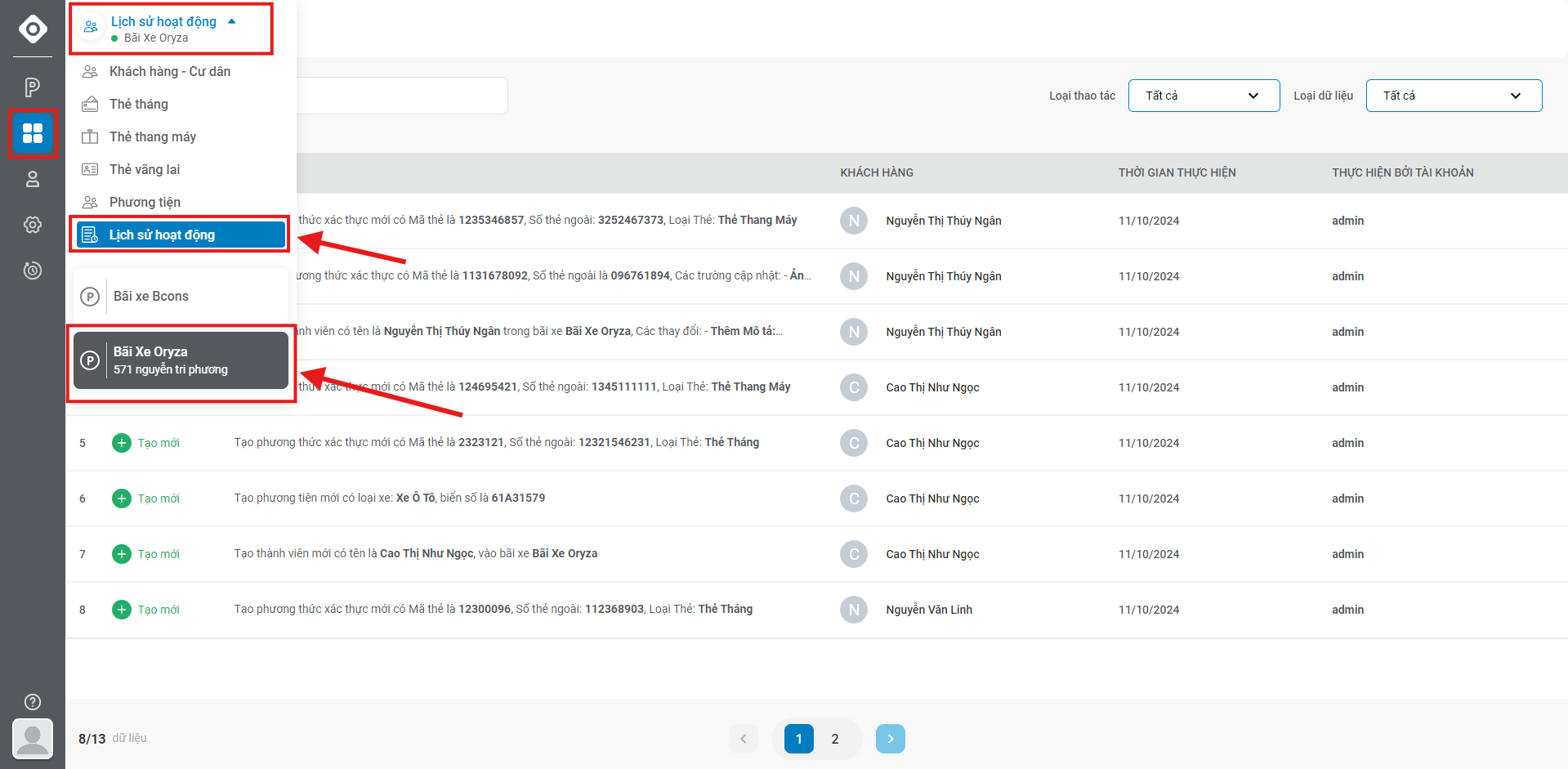
Task: Open Khách hàng - Cư dân menu item
Action: (170, 71)
